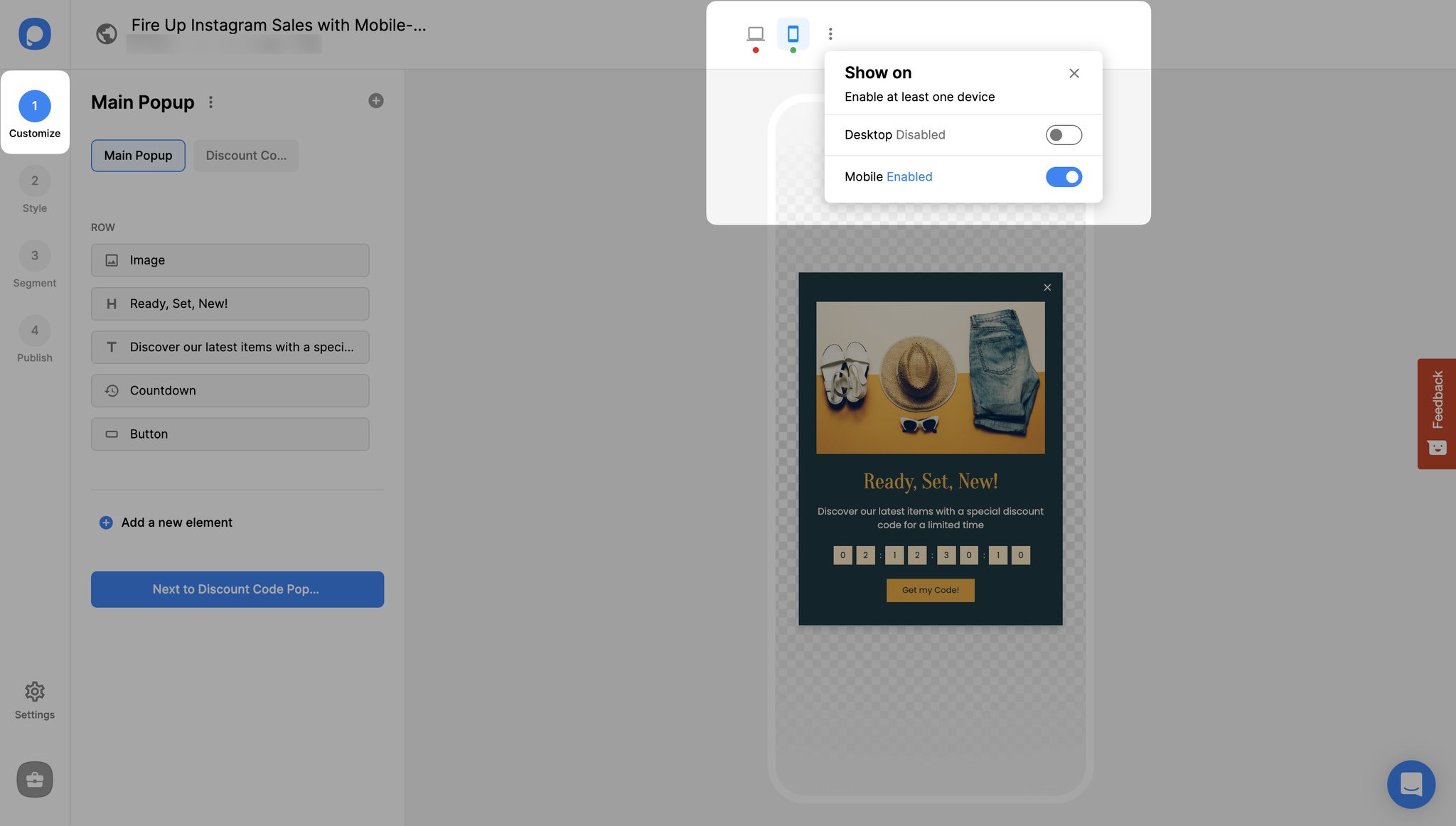Close the Show on panel
Viewport: 1456px width, 826px height.
click(x=1074, y=73)
